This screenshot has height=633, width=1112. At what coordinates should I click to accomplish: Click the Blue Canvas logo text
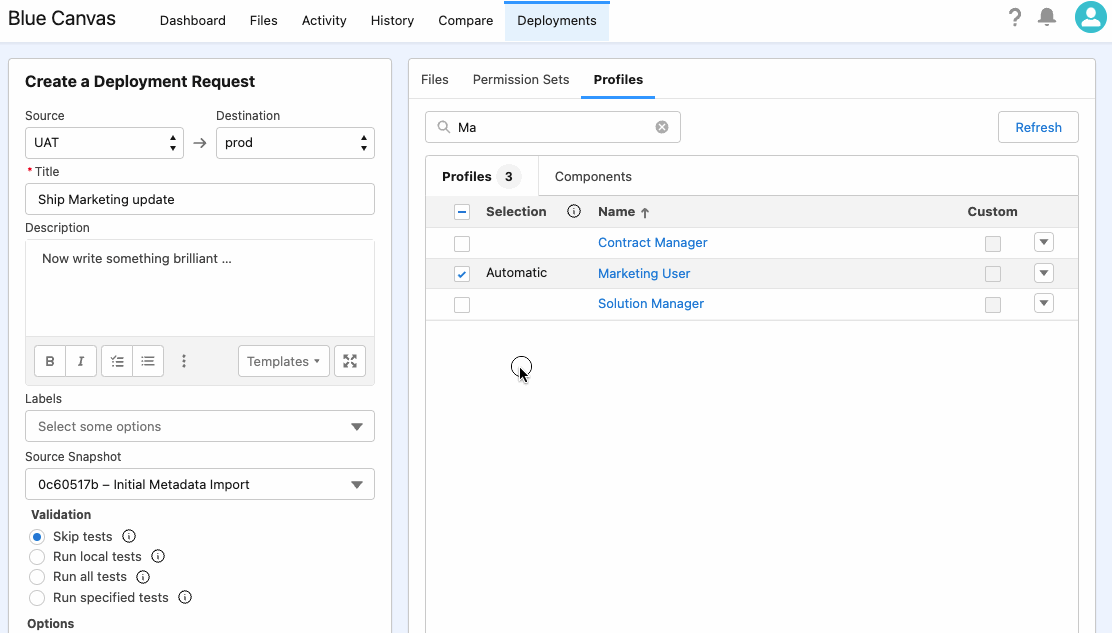(62, 18)
